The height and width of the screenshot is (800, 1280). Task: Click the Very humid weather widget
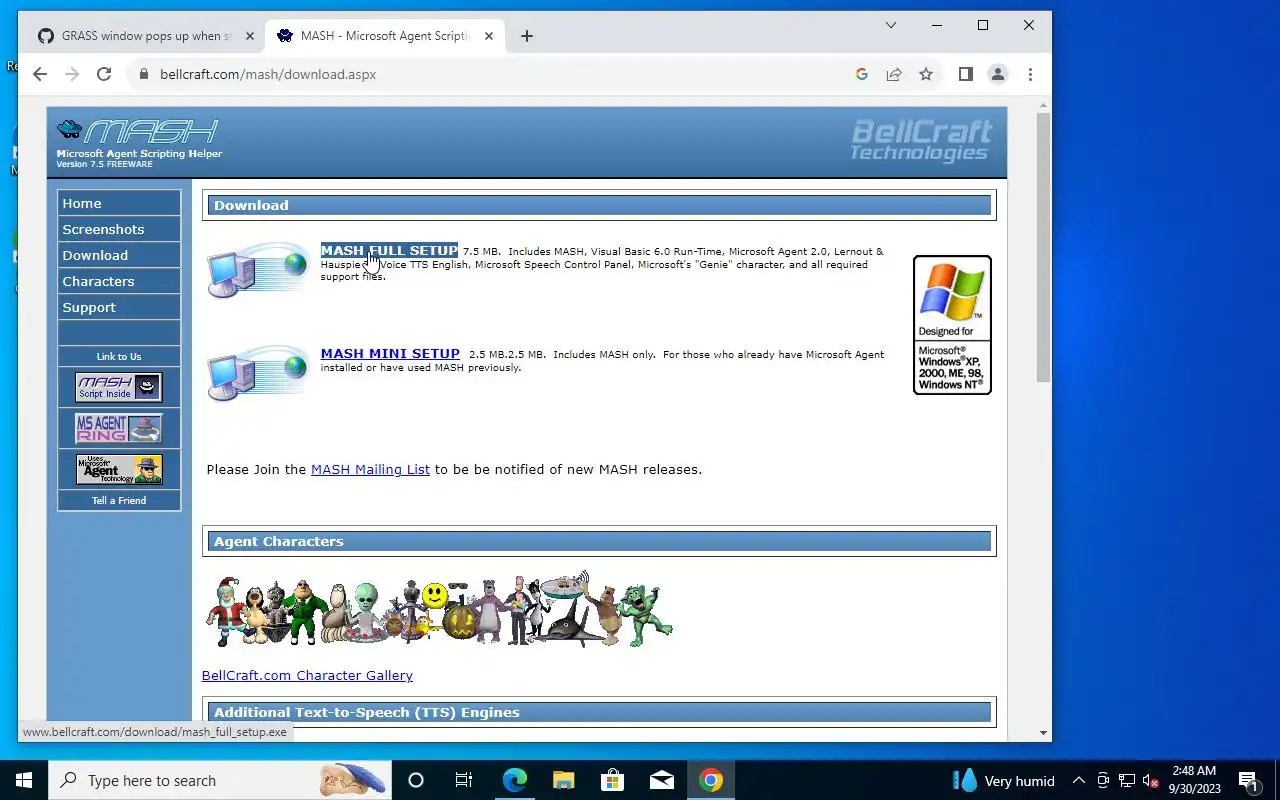pyautogui.click(x=1004, y=780)
